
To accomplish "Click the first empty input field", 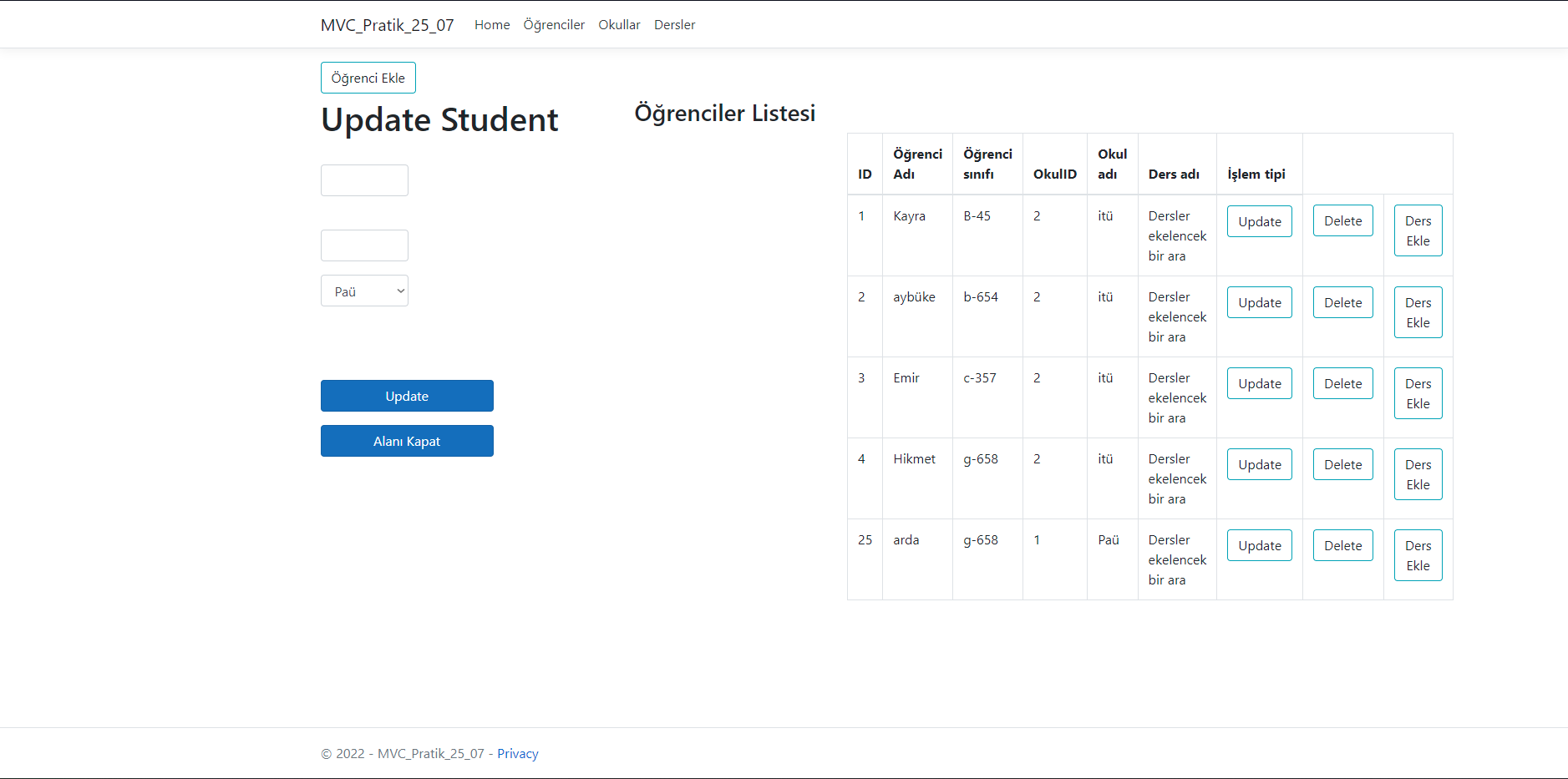I will [364, 180].
